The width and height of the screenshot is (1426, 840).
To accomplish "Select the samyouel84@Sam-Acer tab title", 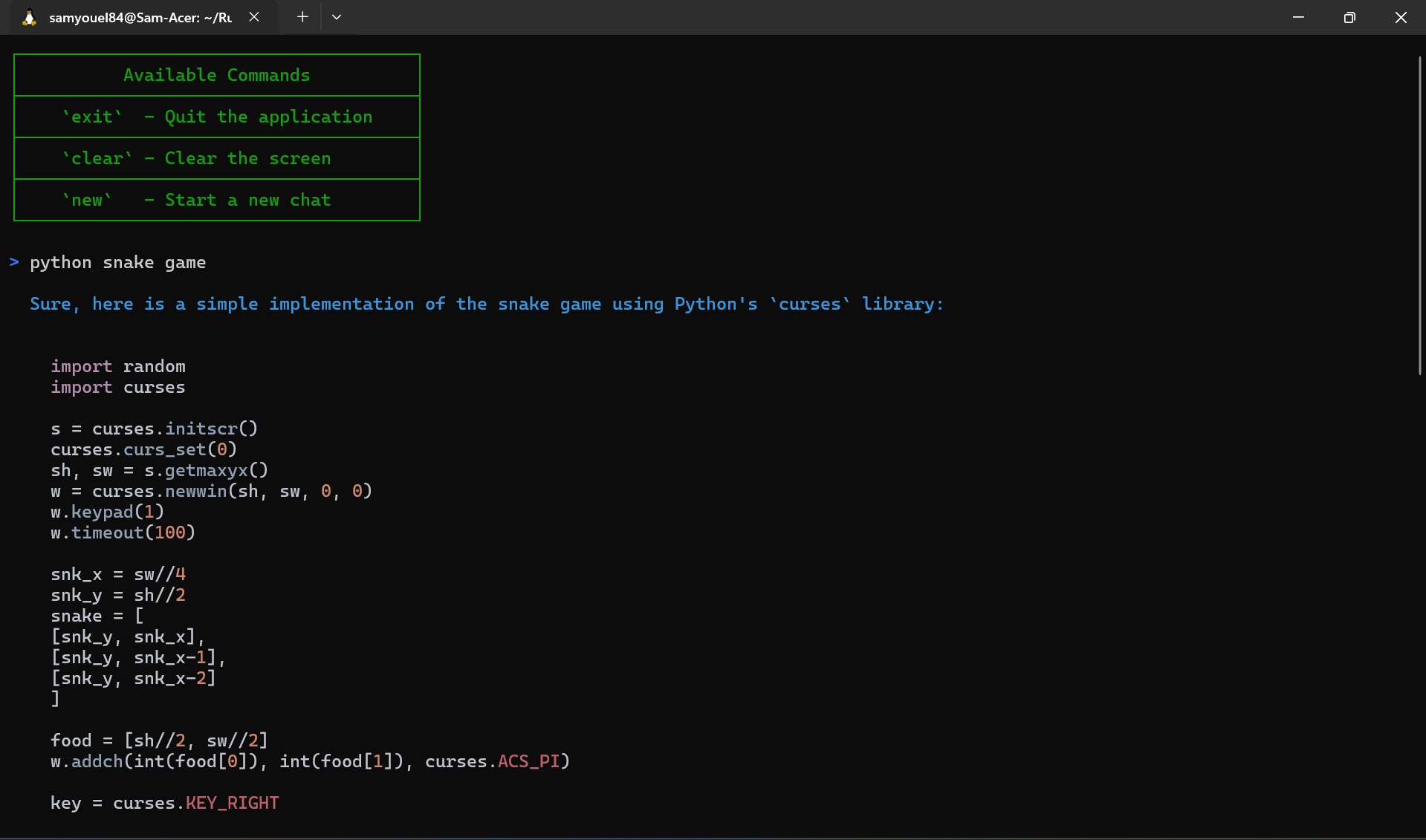I will click(x=140, y=18).
